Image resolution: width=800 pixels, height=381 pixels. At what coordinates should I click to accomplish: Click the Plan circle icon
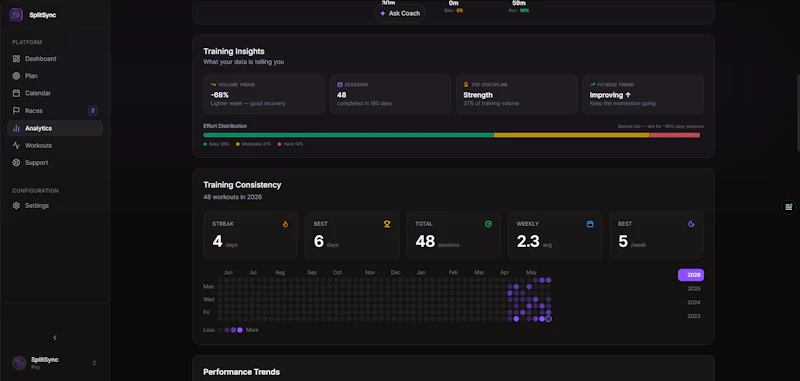pos(16,76)
